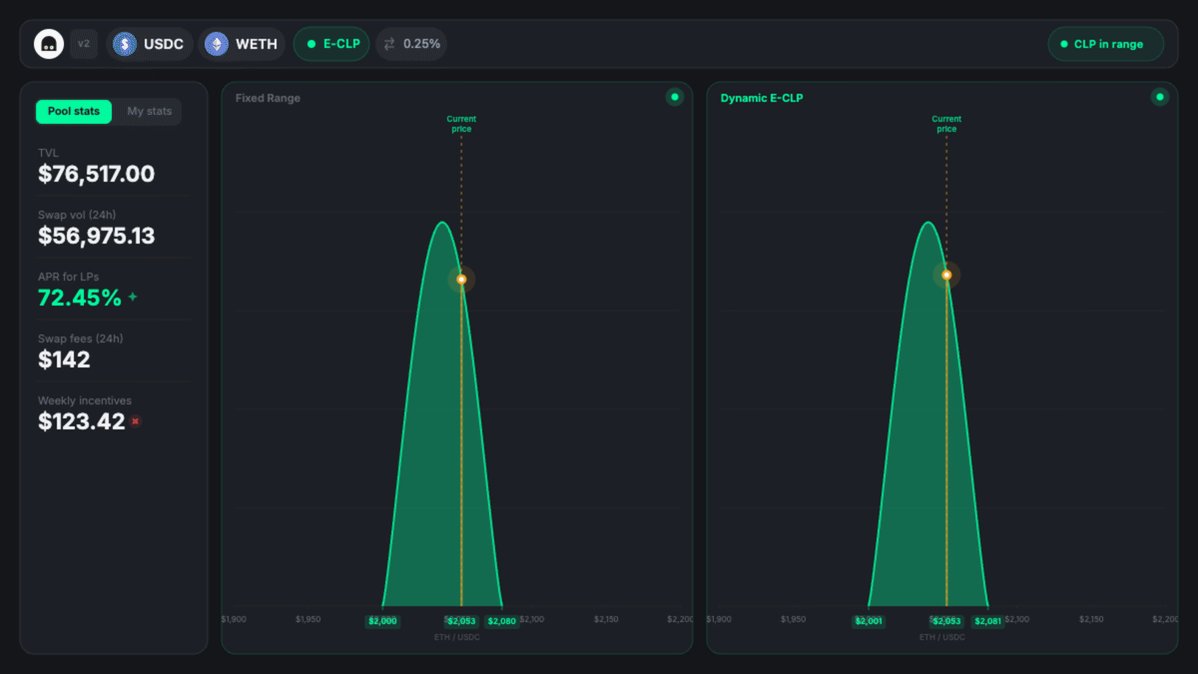
Task: Click the CLP in range status badge
Action: click(x=1106, y=44)
